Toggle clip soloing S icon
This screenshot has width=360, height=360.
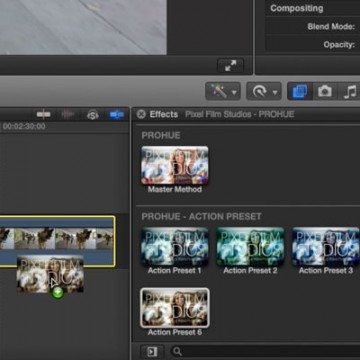pos(93,115)
